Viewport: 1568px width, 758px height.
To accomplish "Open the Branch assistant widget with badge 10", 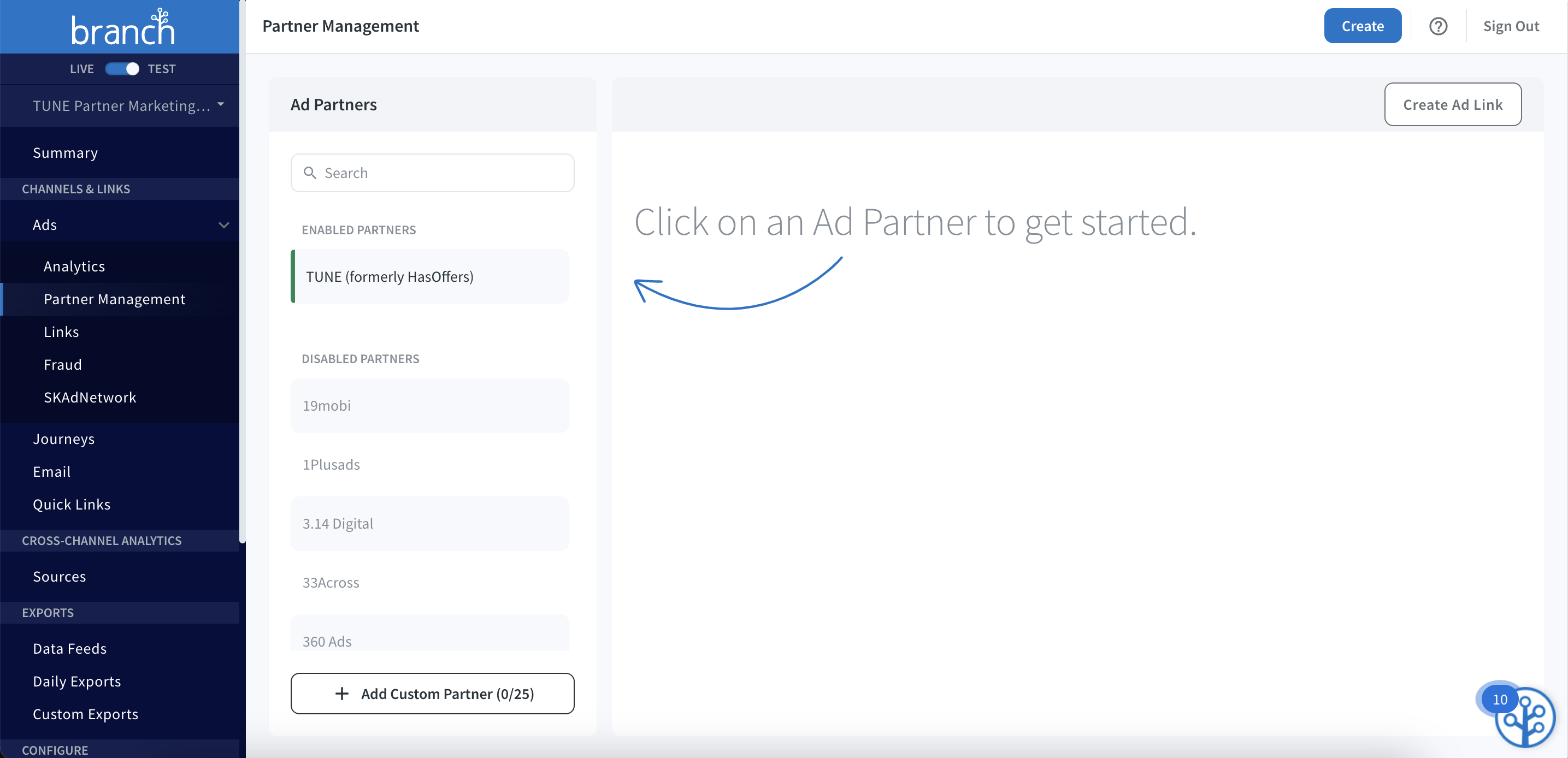I will coord(1524,717).
